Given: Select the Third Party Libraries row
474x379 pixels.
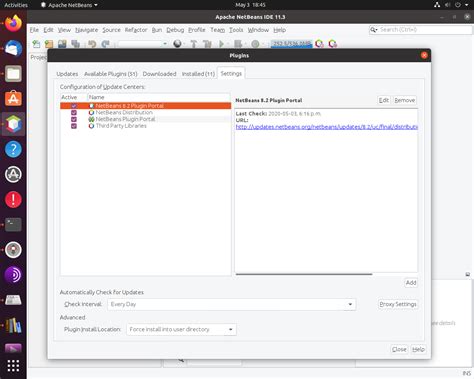Looking at the screenshot, I should (146, 126).
